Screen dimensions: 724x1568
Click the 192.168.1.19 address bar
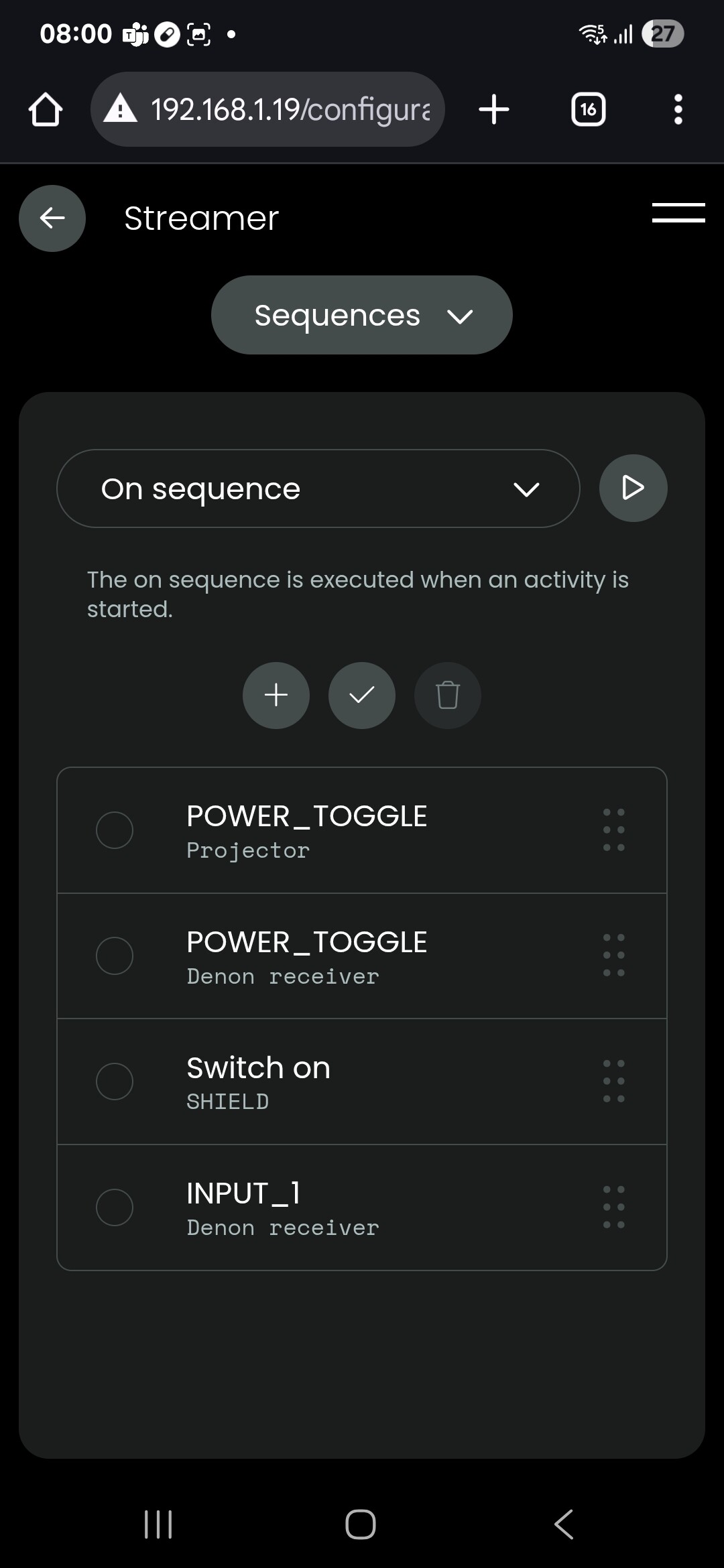point(268,110)
